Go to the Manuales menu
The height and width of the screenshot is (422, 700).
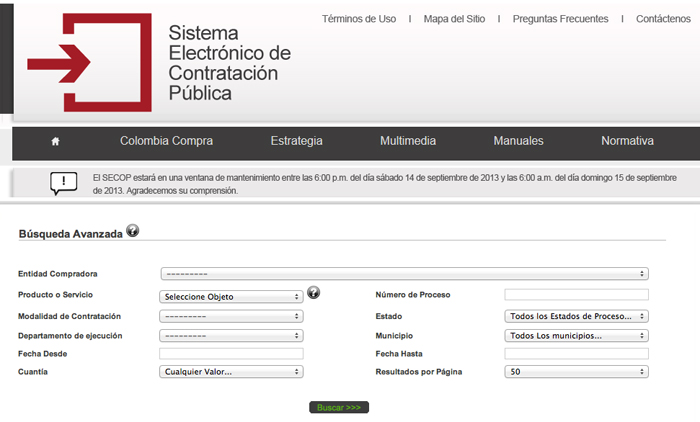[518, 141]
